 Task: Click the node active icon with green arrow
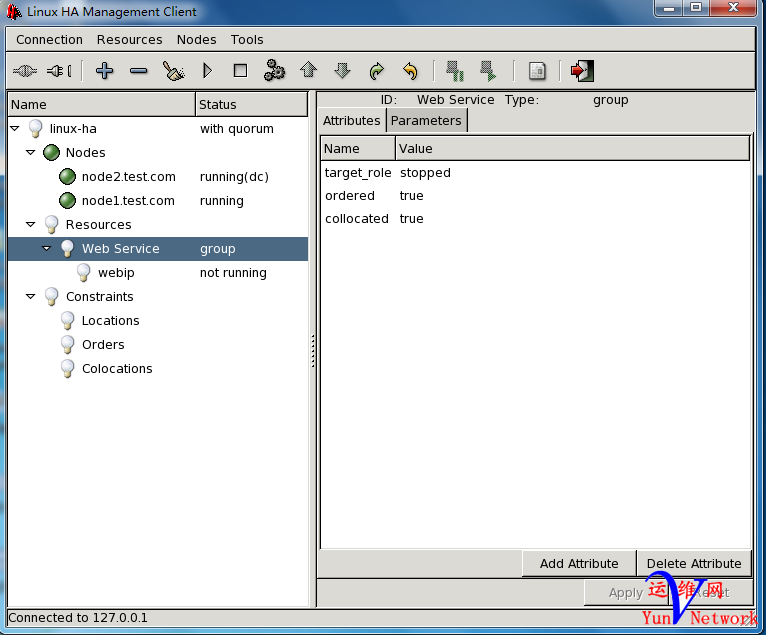click(488, 71)
